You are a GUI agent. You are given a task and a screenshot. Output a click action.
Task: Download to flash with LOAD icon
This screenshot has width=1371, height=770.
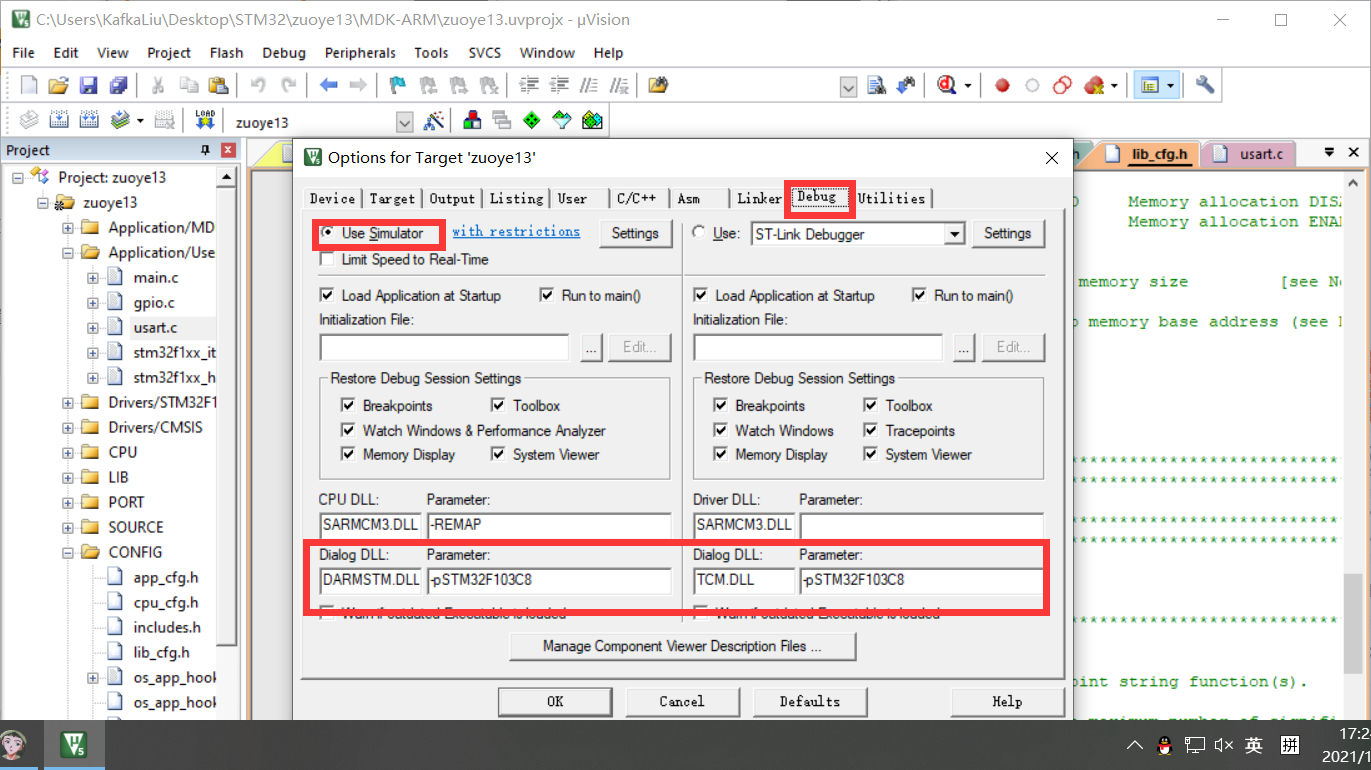tap(205, 121)
